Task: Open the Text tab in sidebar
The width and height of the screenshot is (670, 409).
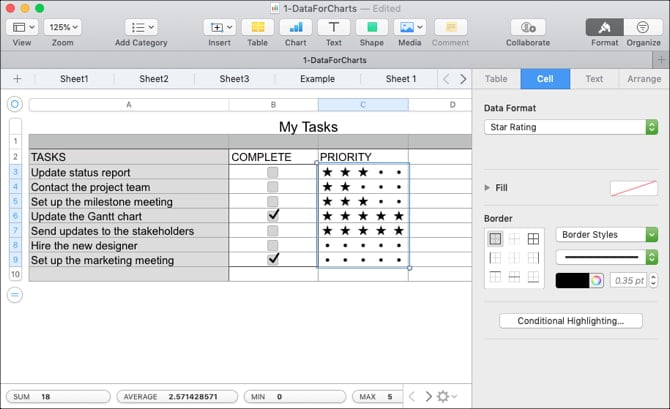Action: [594, 79]
